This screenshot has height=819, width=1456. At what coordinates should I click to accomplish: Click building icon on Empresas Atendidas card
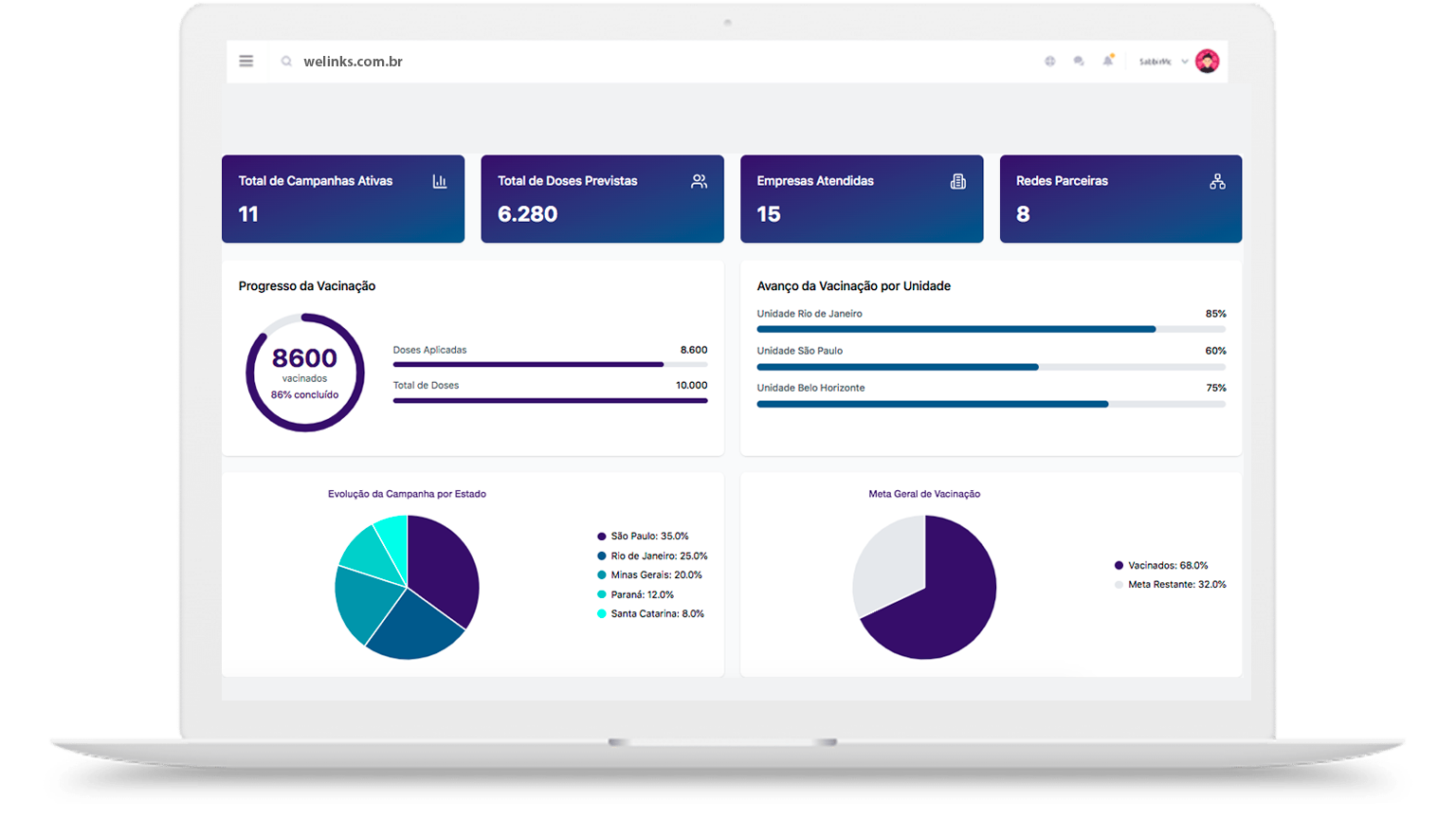(958, 181)
